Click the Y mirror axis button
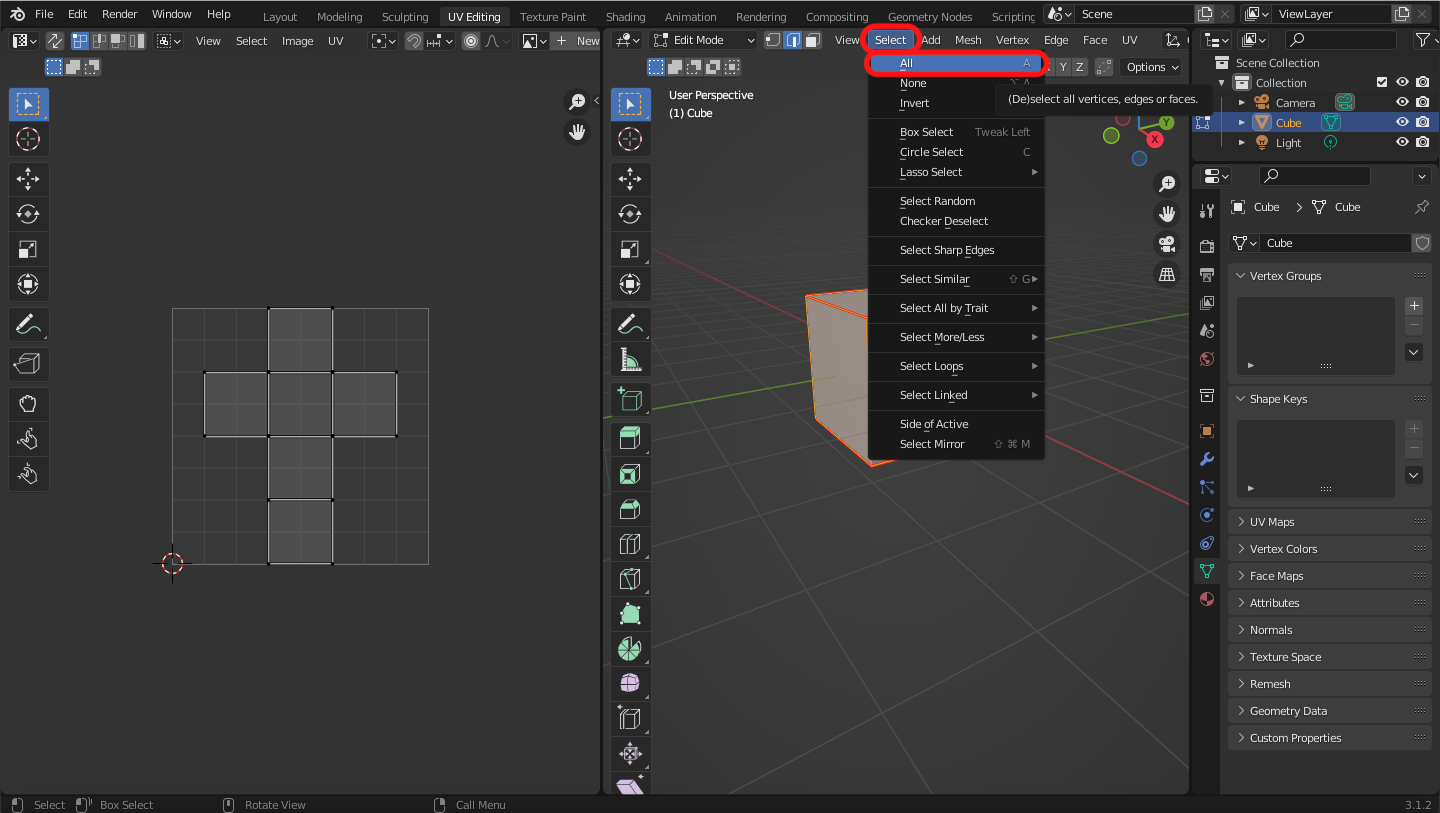Viewport: 1440px width, 813px height. point(1063,67)
